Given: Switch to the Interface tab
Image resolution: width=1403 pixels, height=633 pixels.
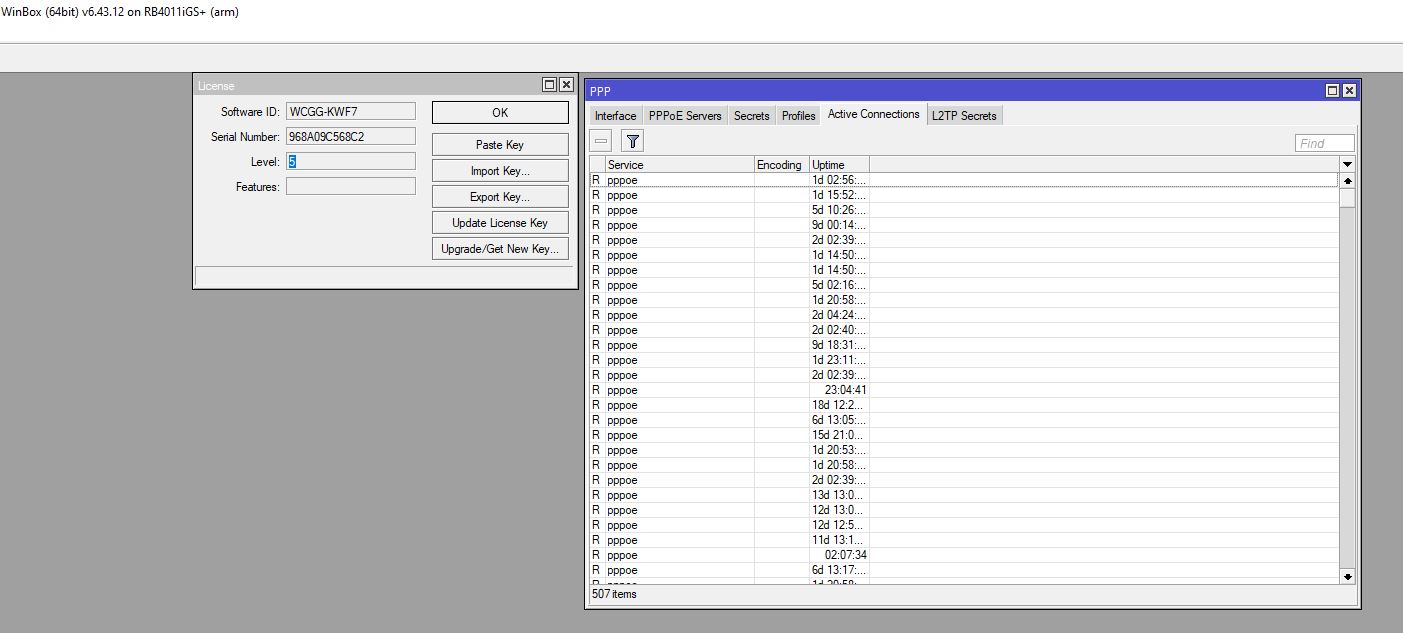Looking at the screenshot, I should (615, 116).
